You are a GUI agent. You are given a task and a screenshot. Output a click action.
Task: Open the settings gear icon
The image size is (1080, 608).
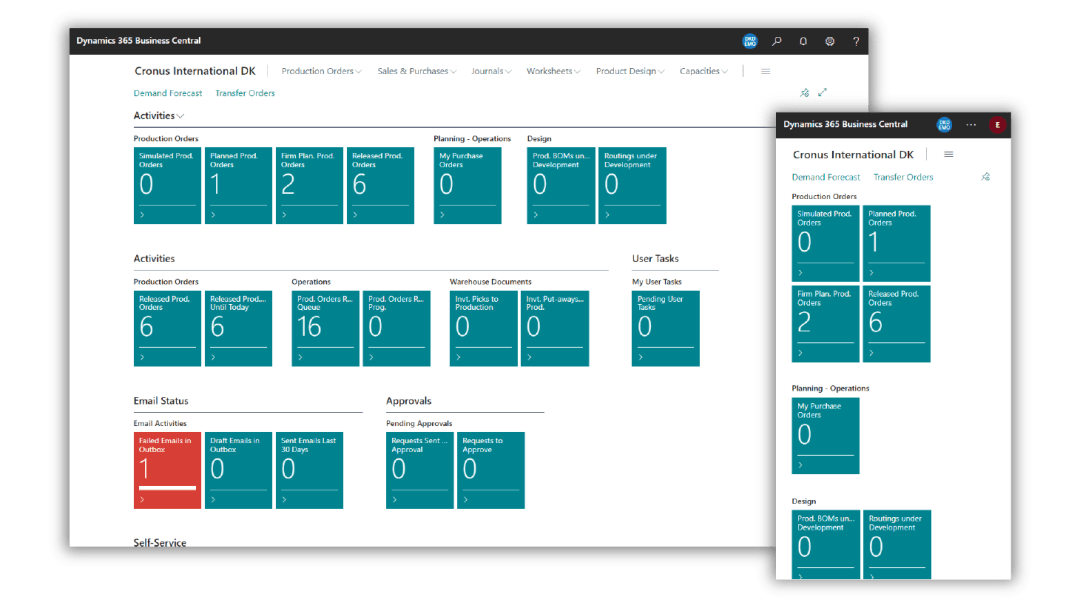point(830,41)
